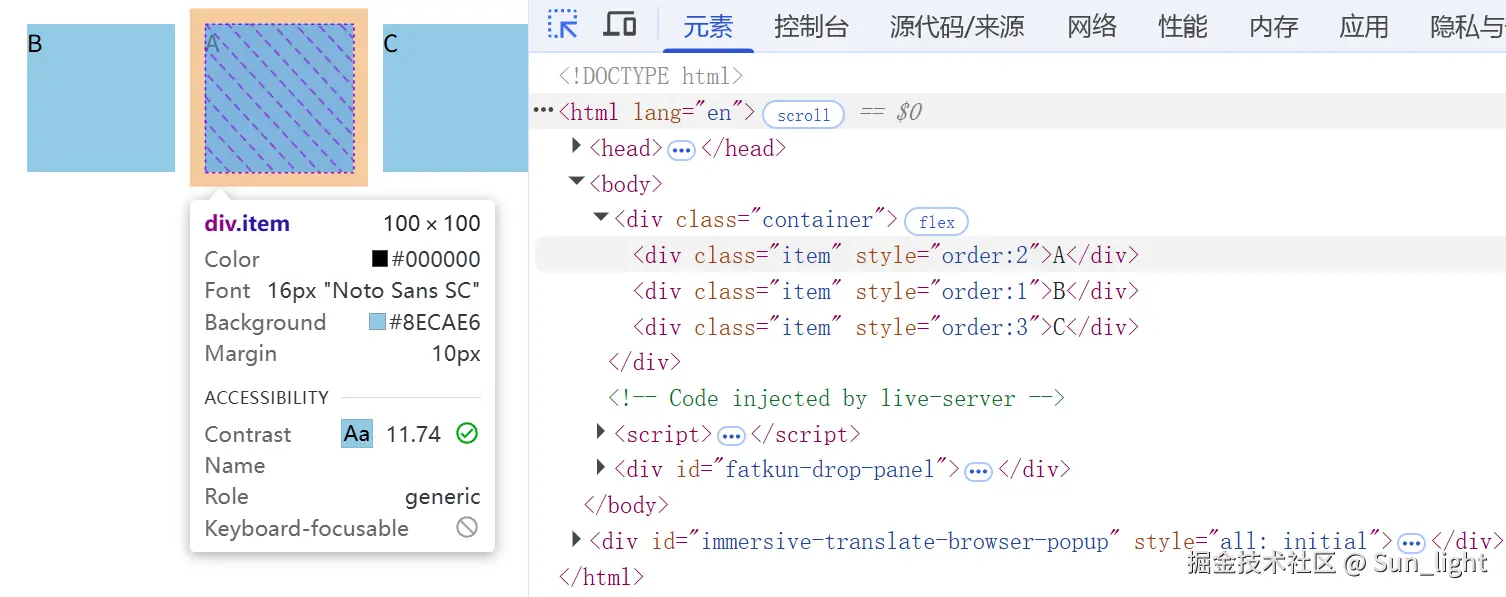
Task: Click the contrast value 11.74
Action: coord(414,434)
